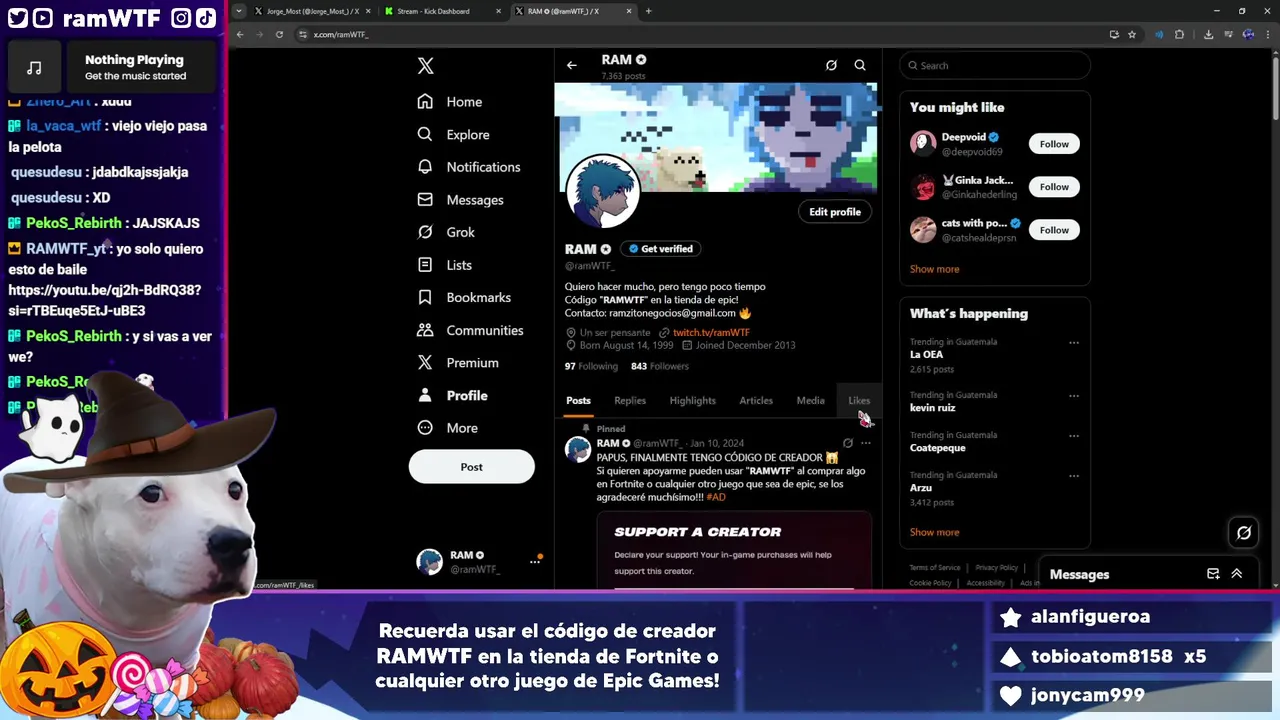Open the browser tab search dropdown
Screen dimensions: 1280x720
(x=238, y=11)
